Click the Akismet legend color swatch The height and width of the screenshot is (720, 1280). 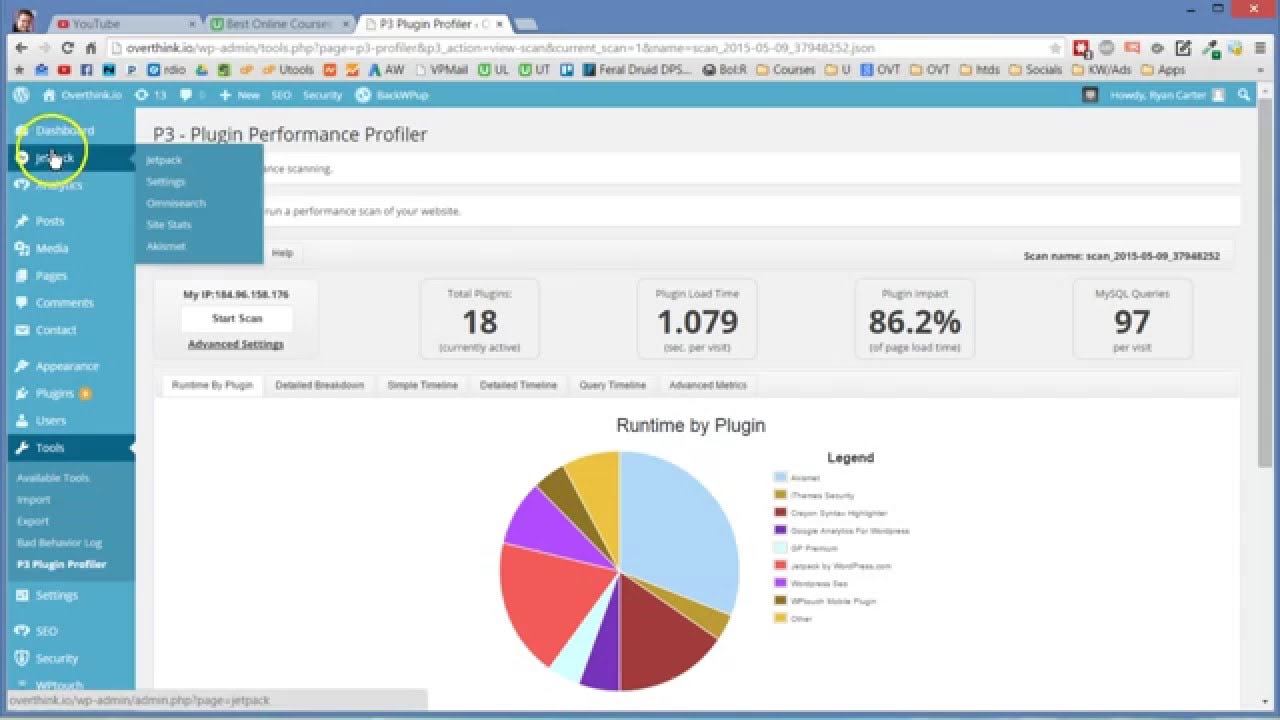pyautogui.click(x=780, y=478)
